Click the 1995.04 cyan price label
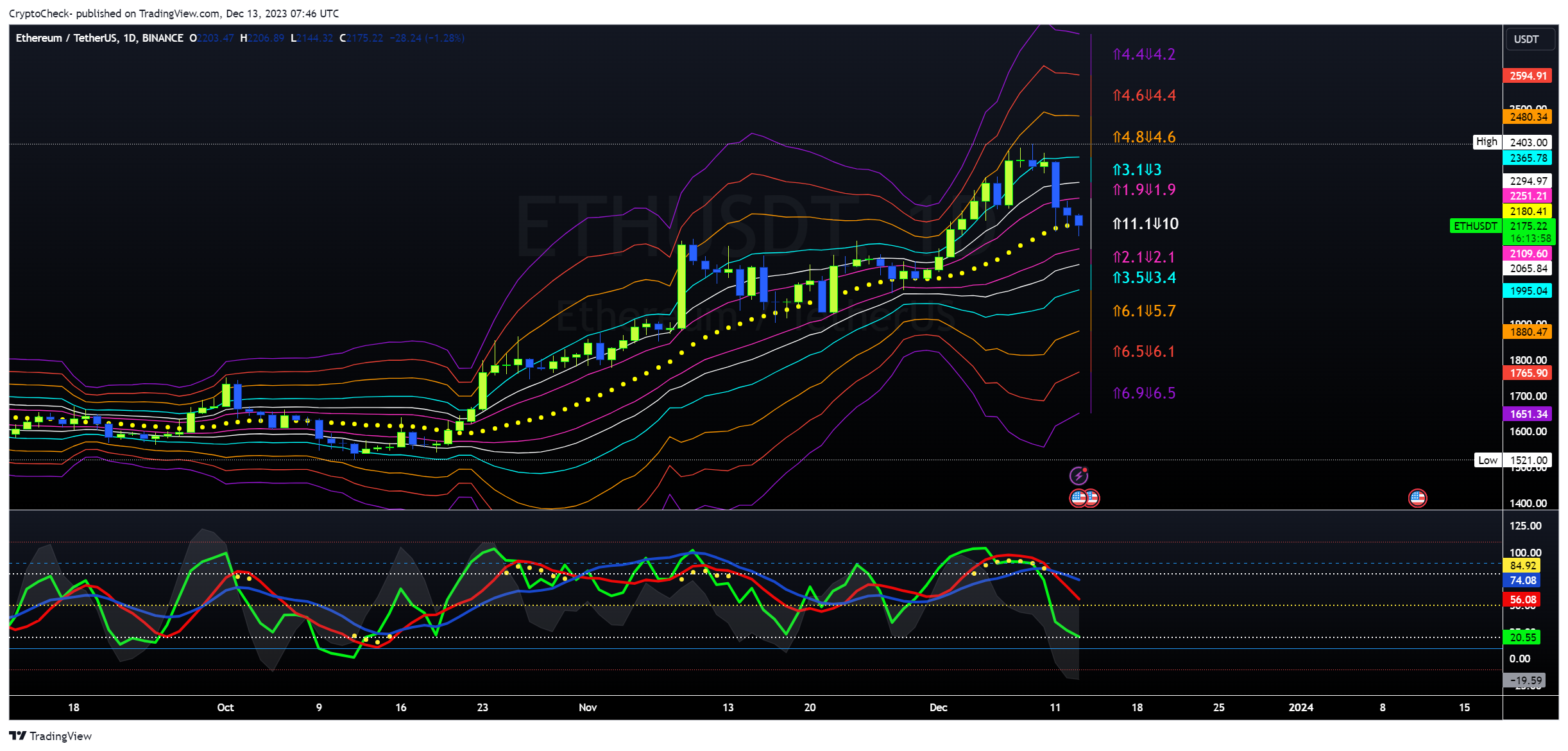1568x751 pixels. tap(1528, 291)
